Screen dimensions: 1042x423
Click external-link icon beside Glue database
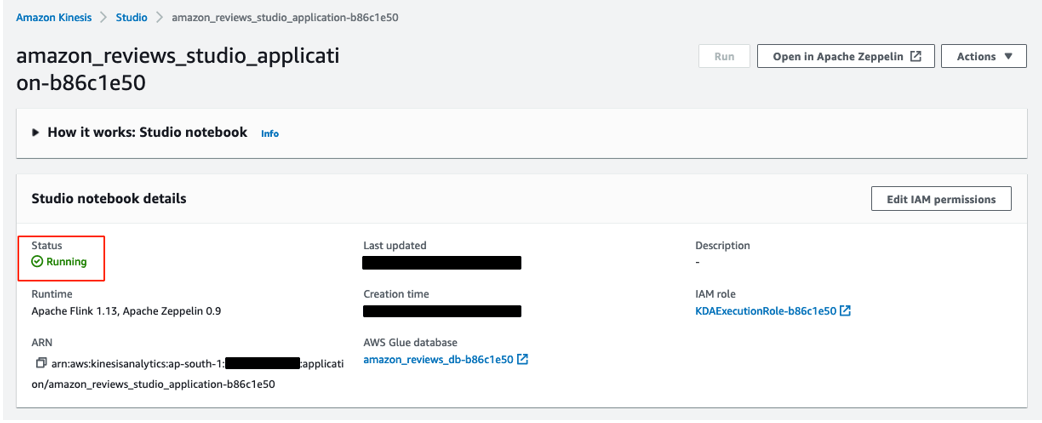click(522, 359)
